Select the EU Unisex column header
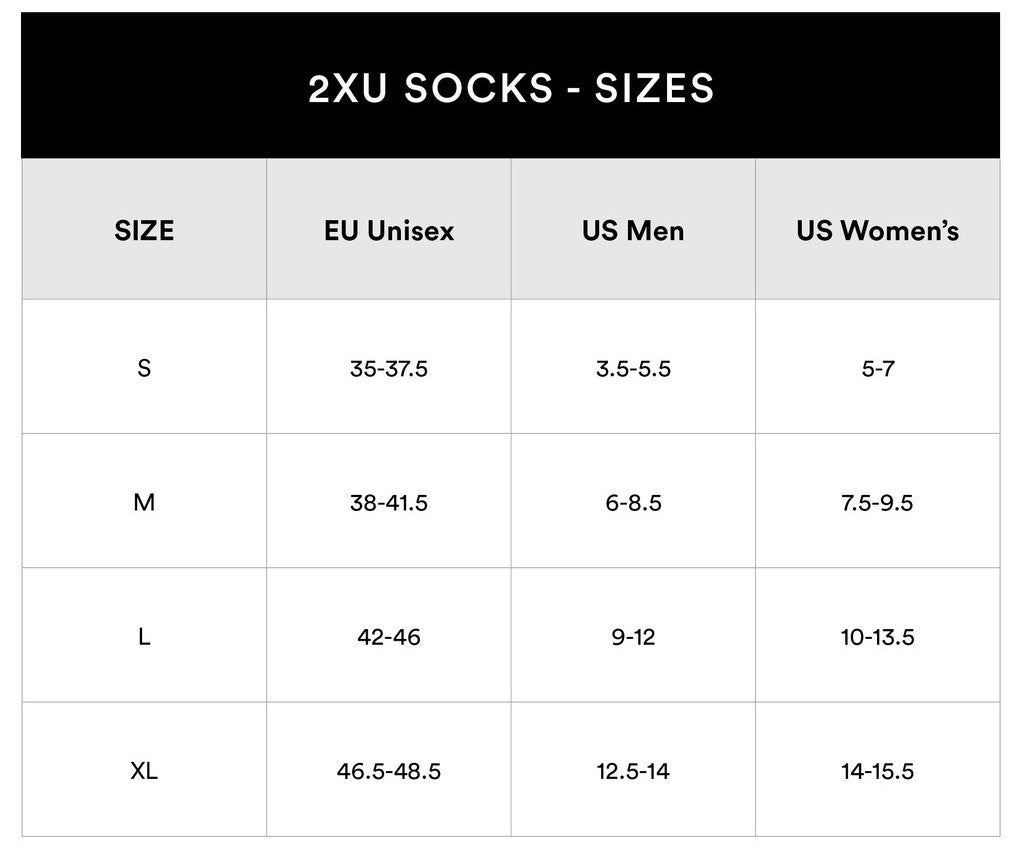This screenshot has width=1024, height=860. (x=389, y=231)
